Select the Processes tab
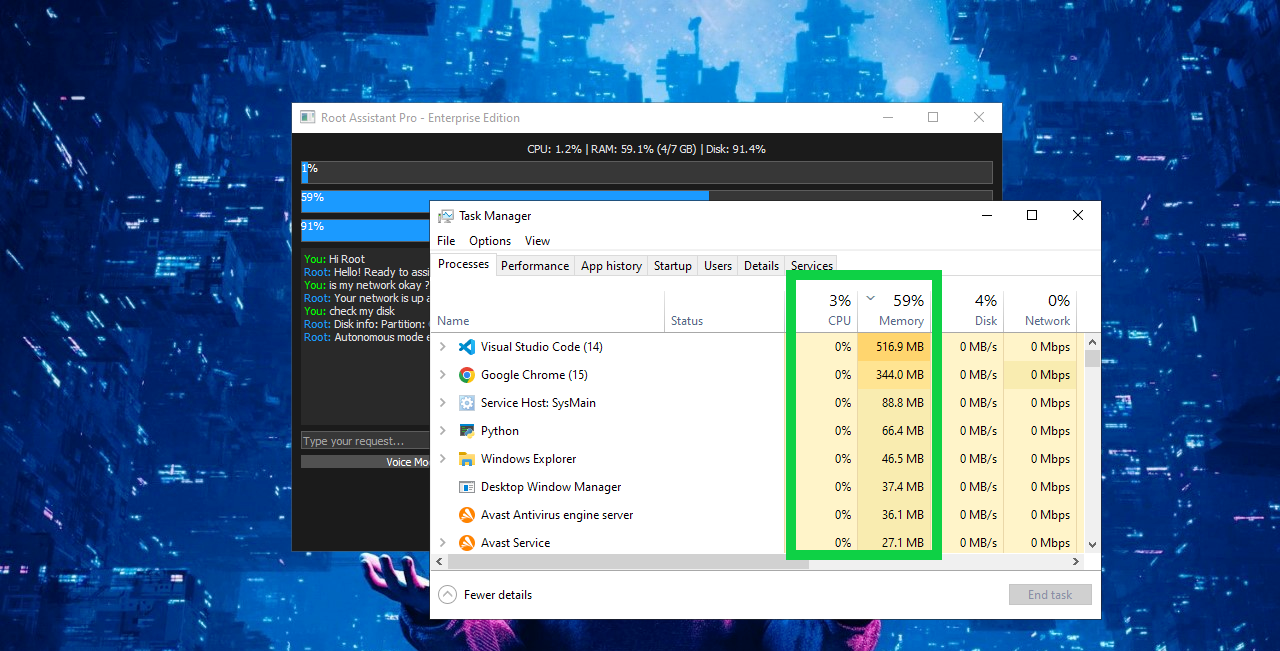Image resolution: width=1280 pixels, height=651 pixels. [464, 264]
